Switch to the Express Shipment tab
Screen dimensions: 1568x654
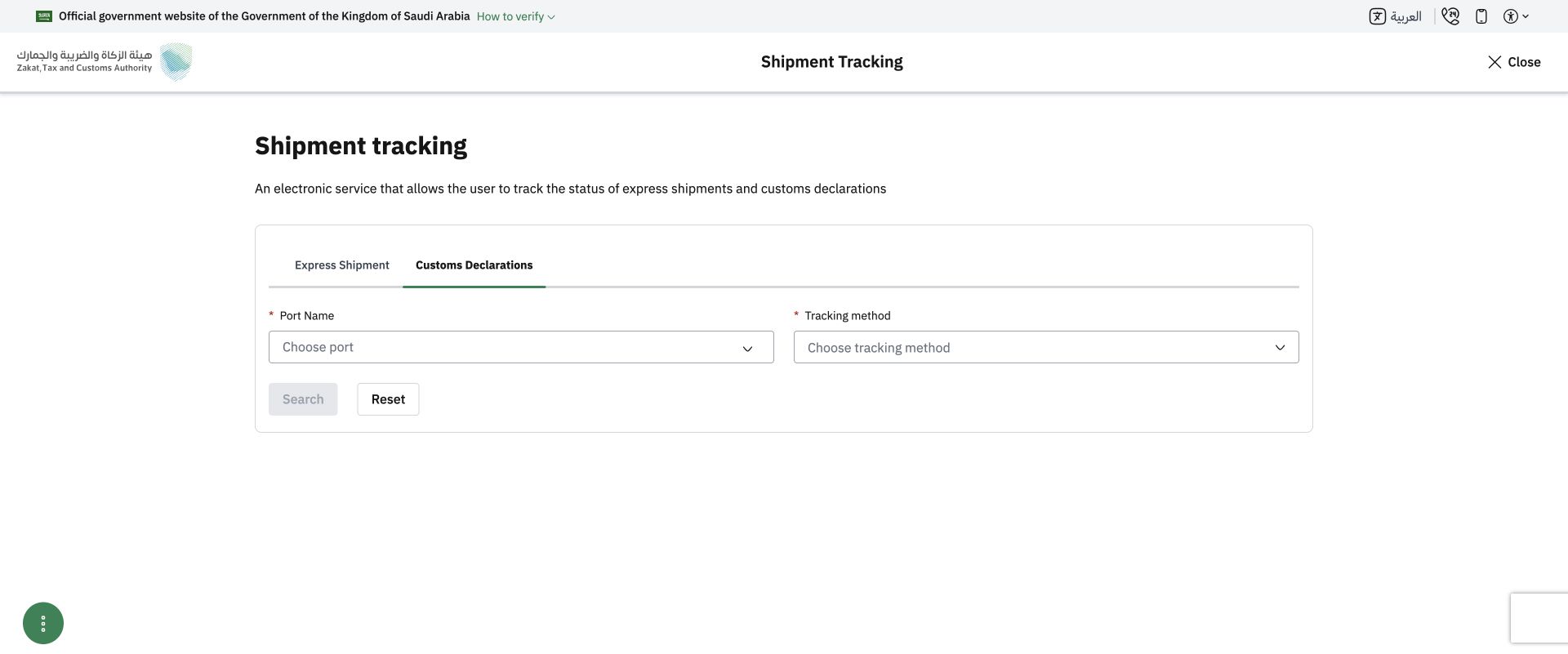pos(342,265)
